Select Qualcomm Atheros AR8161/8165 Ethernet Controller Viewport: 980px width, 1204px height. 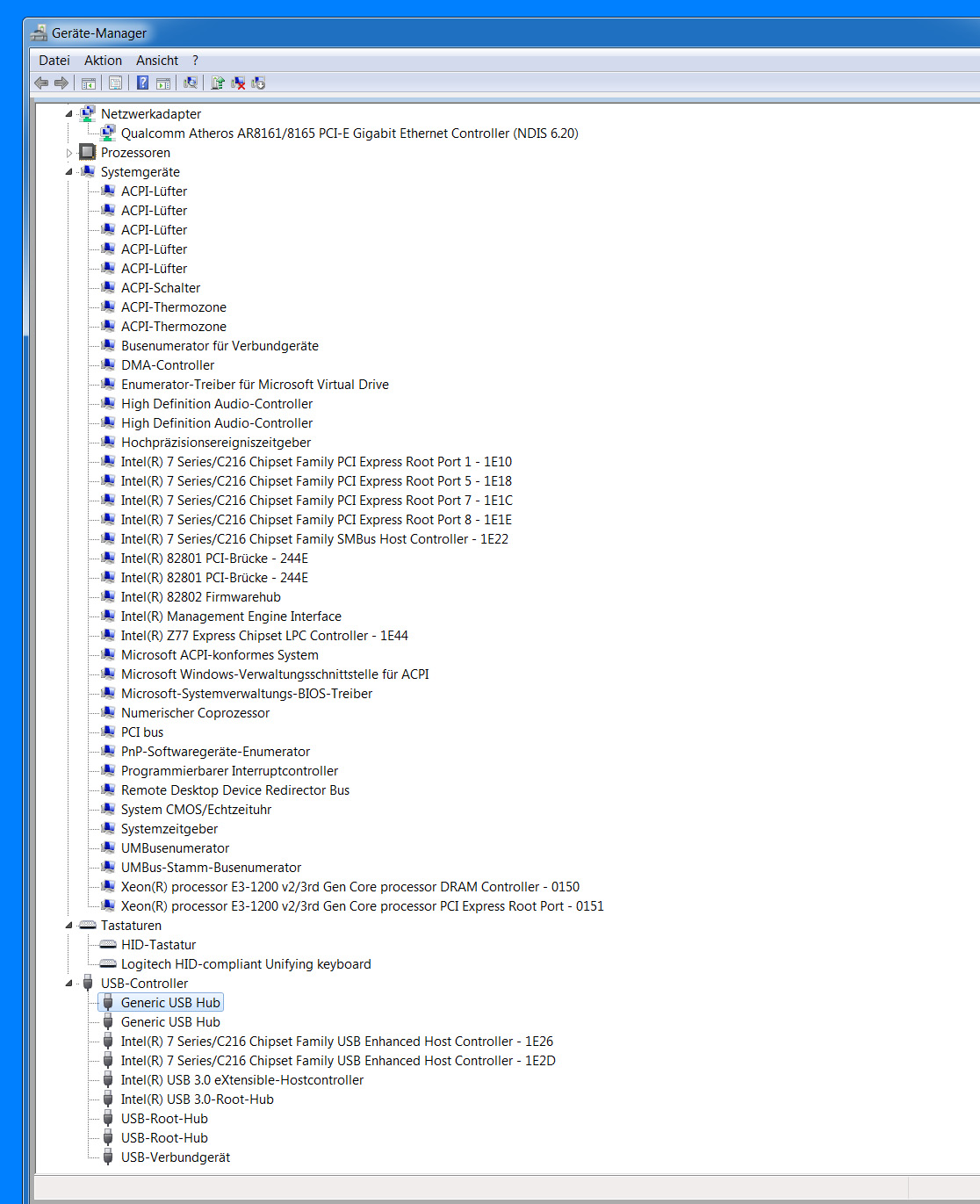point(349,133)
